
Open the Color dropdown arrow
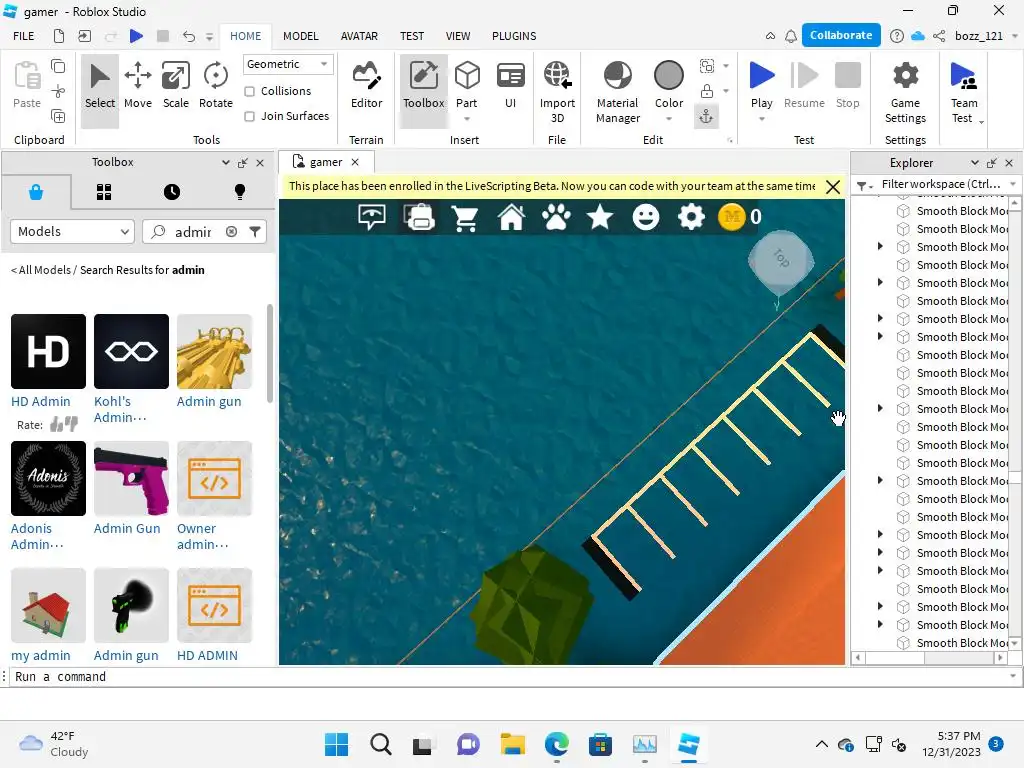[669, 119]
